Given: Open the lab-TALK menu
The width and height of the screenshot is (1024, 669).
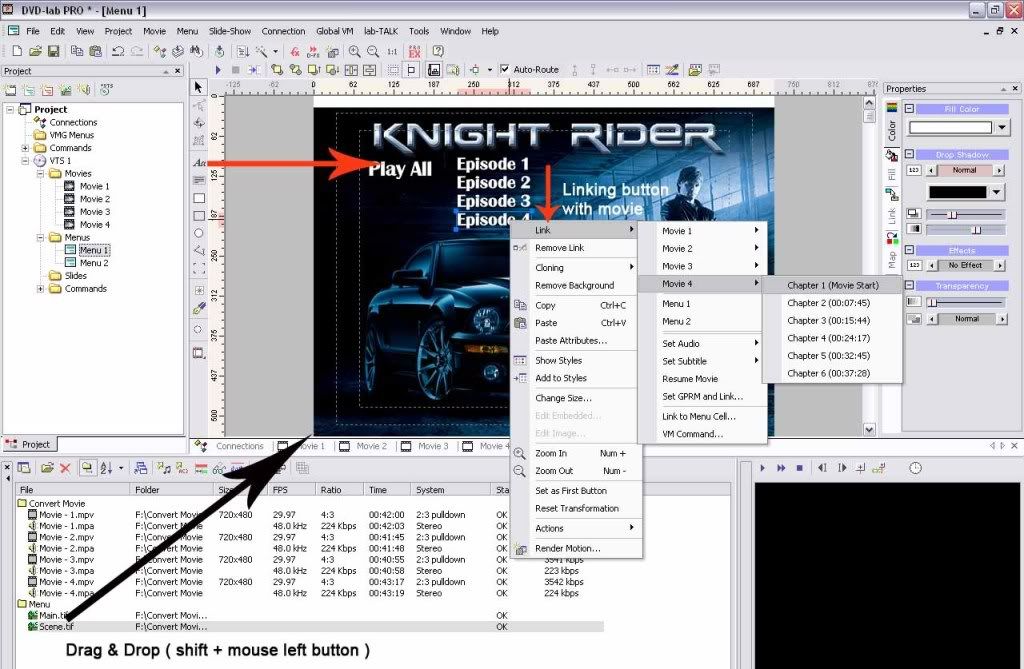Looking at the screenshot, I should (381, 31).
